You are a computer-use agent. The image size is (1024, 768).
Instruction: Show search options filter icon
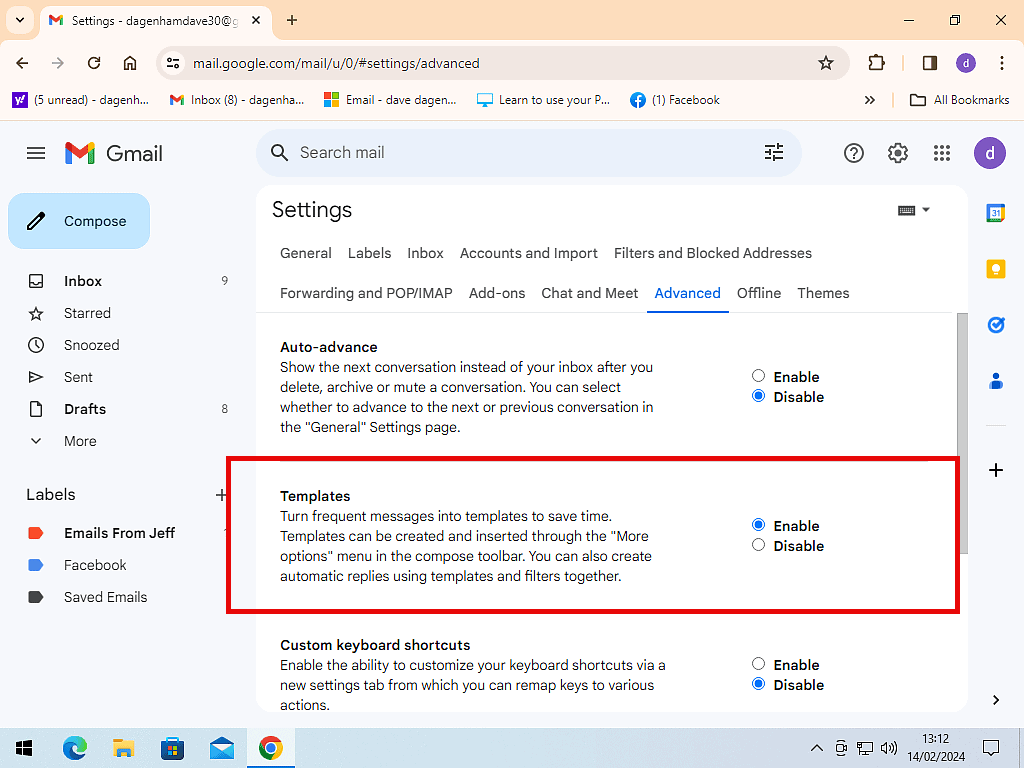pos(774,152)
